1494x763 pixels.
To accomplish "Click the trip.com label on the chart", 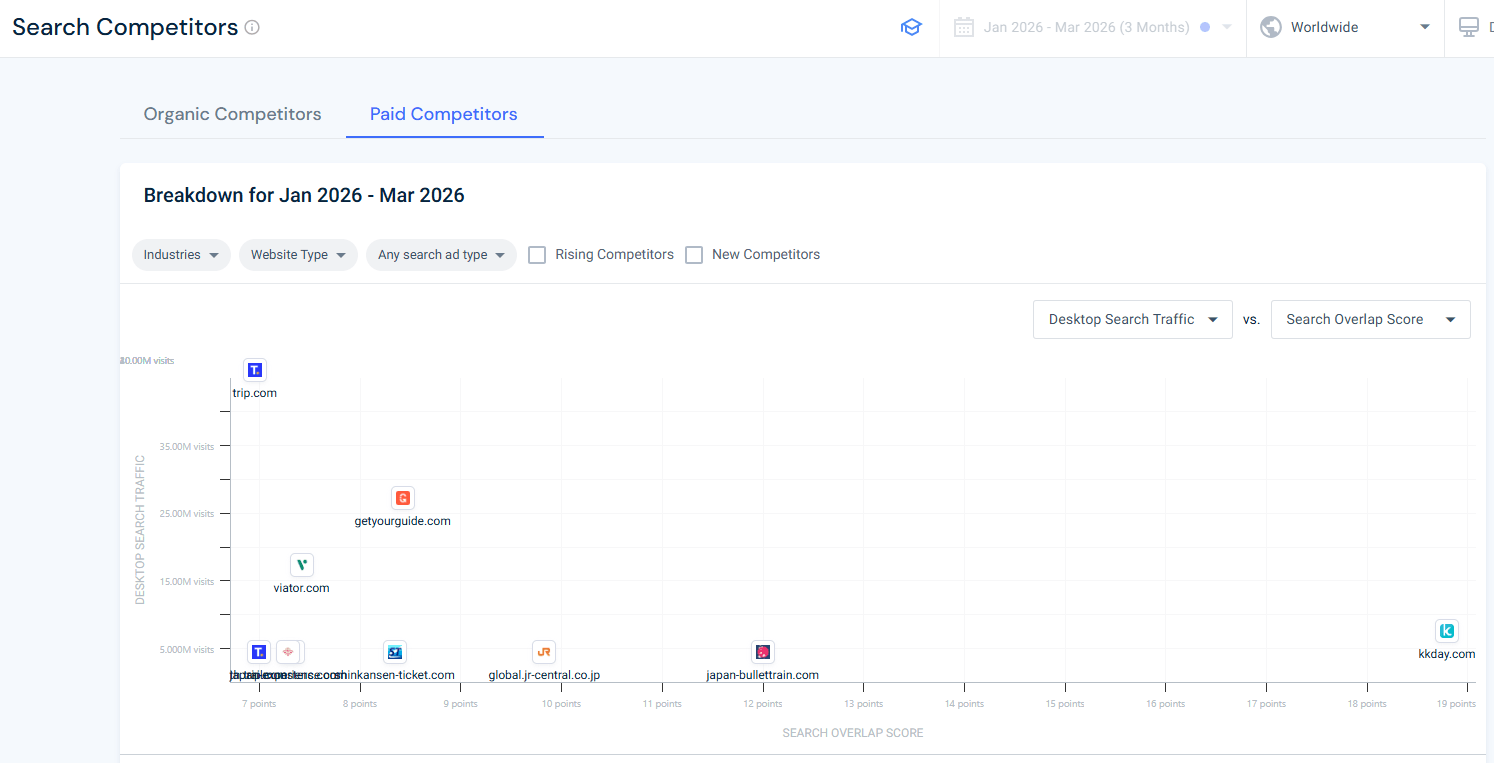I will click(x=255, y=393).
